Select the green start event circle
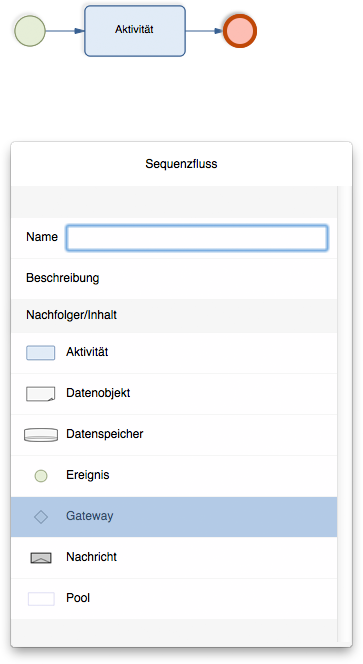This screenshot has width=363, height=664. [30, 30]
